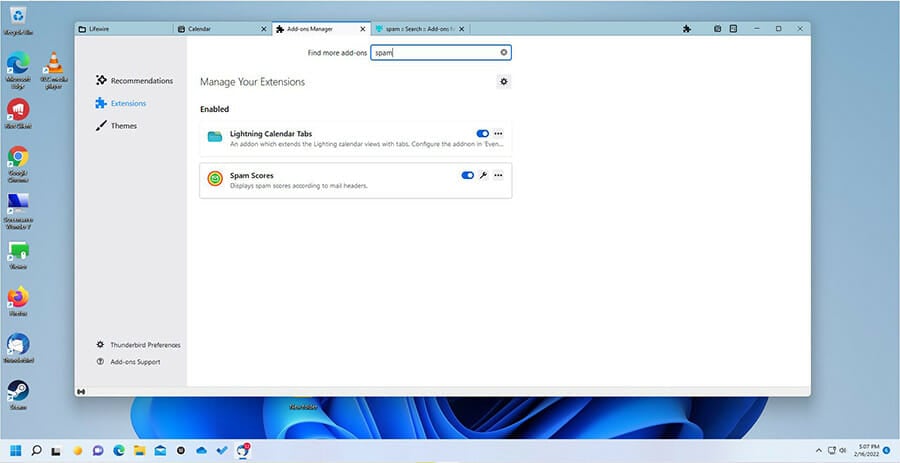Open taskbar Search

click(36, 450)
